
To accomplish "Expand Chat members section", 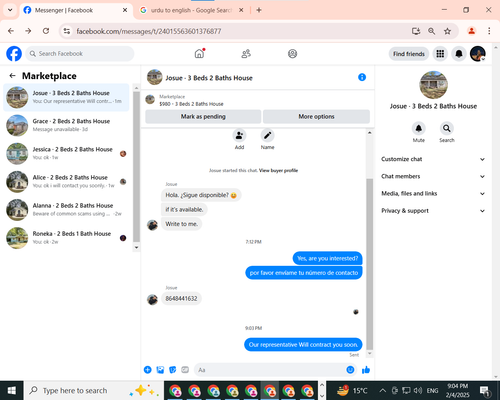I will (x=433, y=176).
